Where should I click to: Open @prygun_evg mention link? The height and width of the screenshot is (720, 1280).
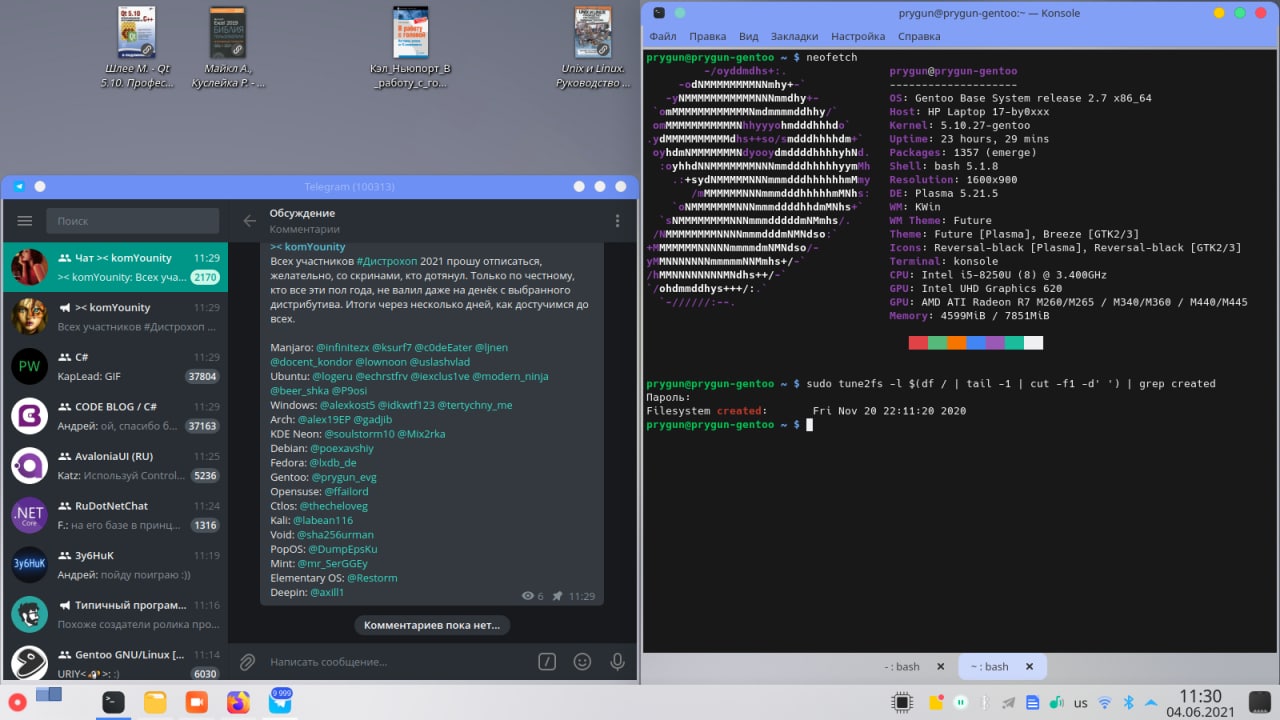click(344, 477)
